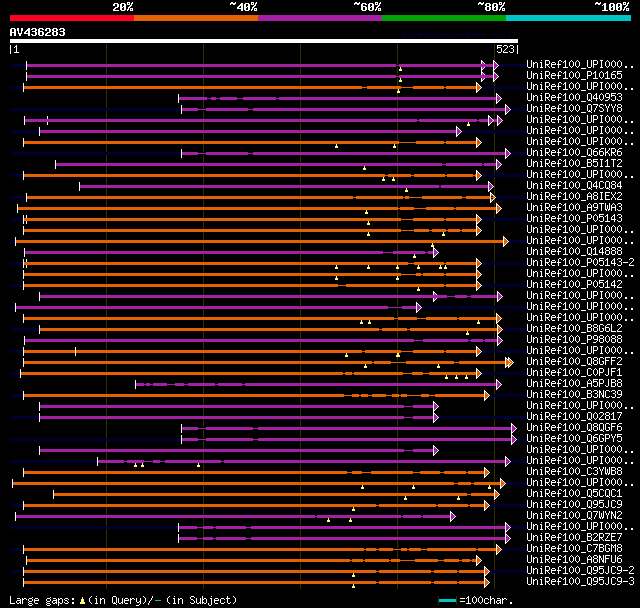Click the red 20% legend segment

72,18
